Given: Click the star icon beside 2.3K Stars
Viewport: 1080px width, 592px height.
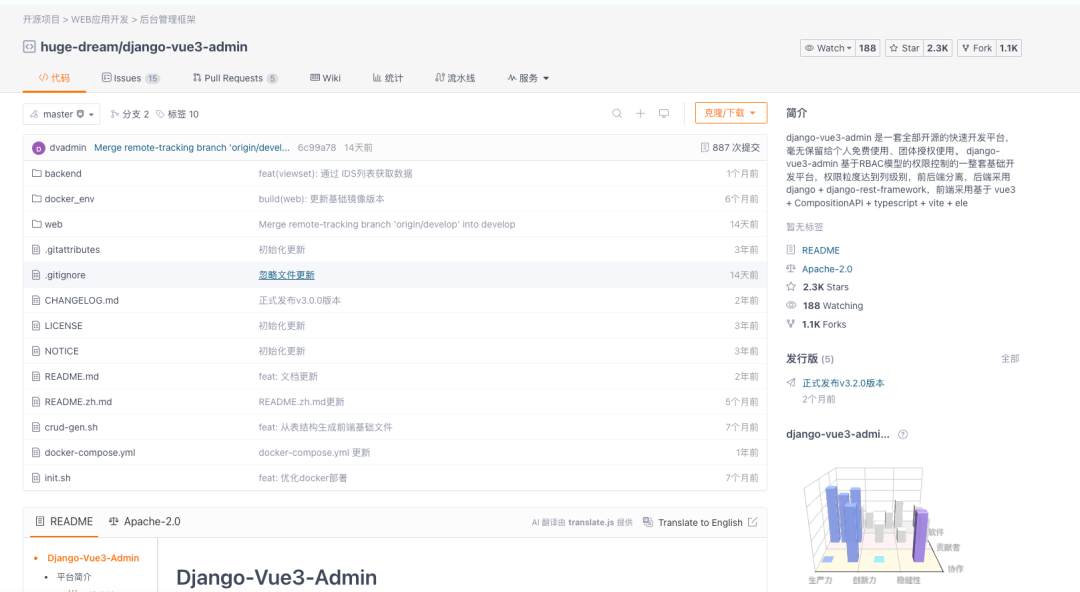Looking at the screenshot, I should (791, 287).
